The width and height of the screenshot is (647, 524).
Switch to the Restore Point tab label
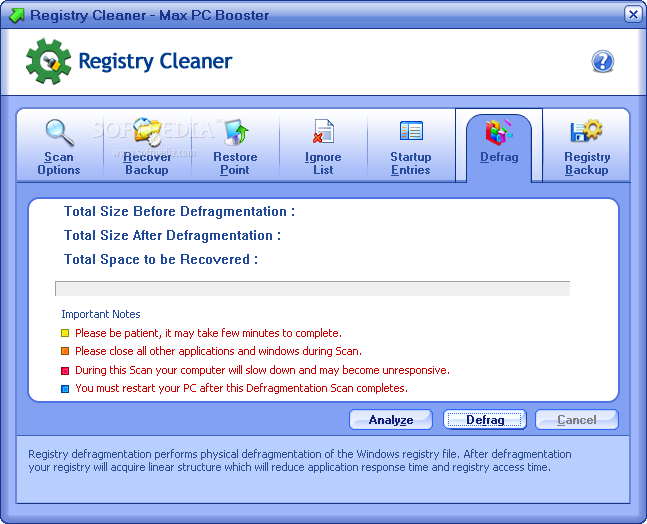point(235,163)
